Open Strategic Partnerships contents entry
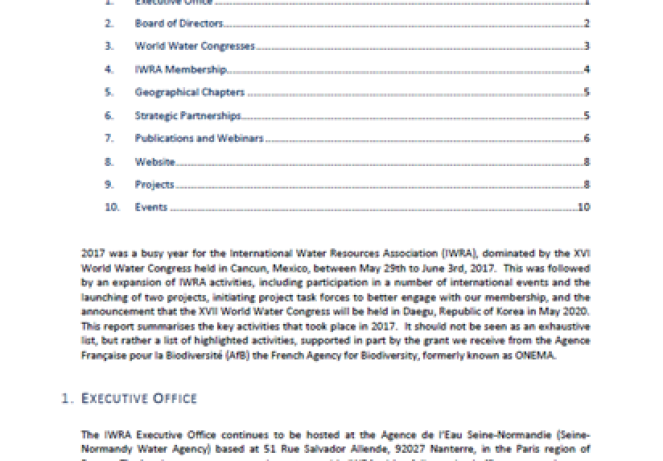 click(x=188, y=115)
